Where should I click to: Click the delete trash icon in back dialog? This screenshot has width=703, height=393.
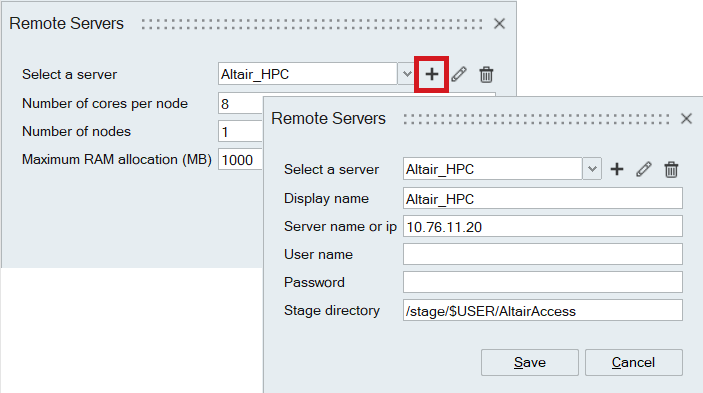tap(486, 74)
